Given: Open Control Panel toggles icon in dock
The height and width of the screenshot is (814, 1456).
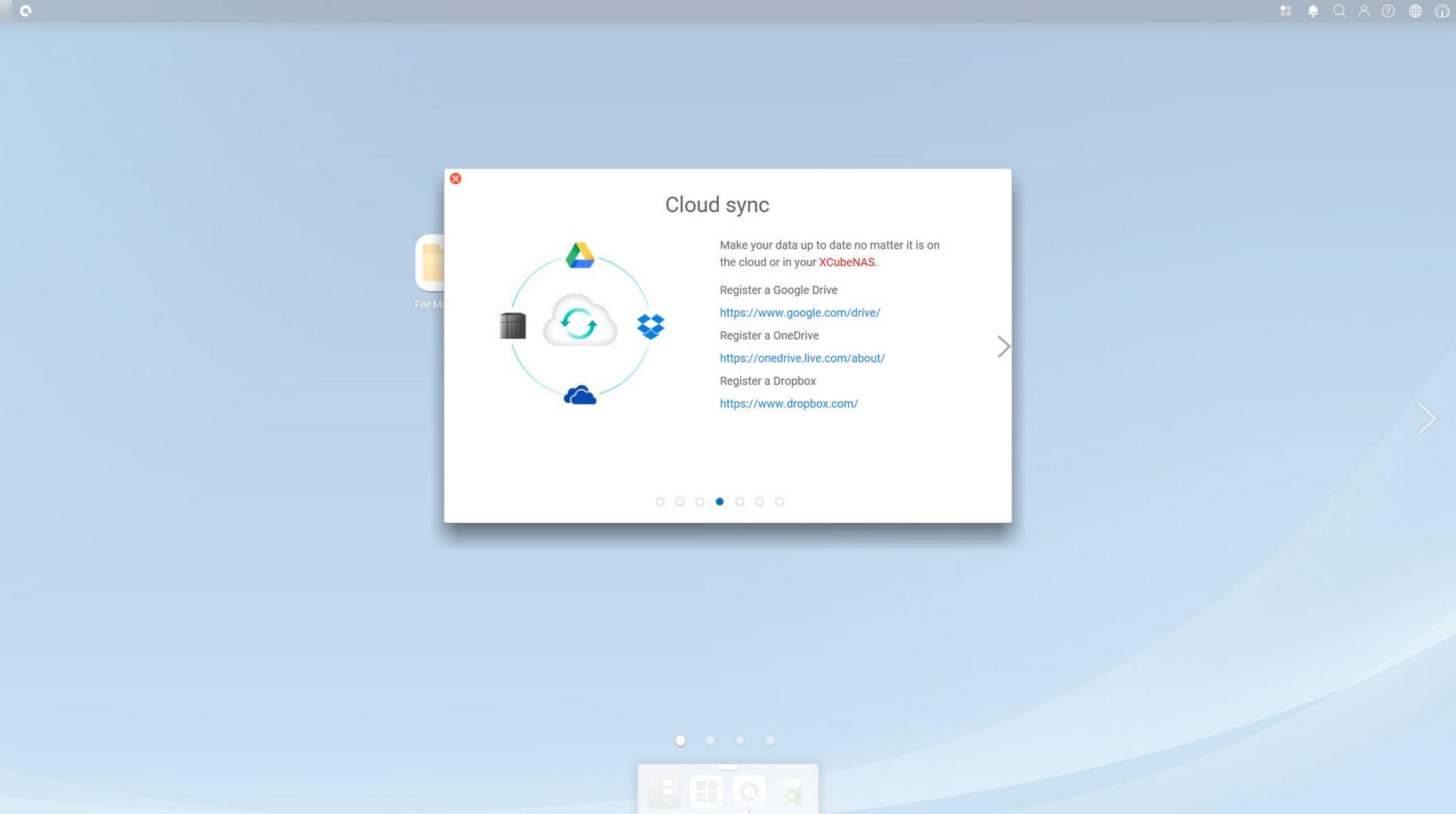Looking at the screenshot, I should [x=664, y=792].
